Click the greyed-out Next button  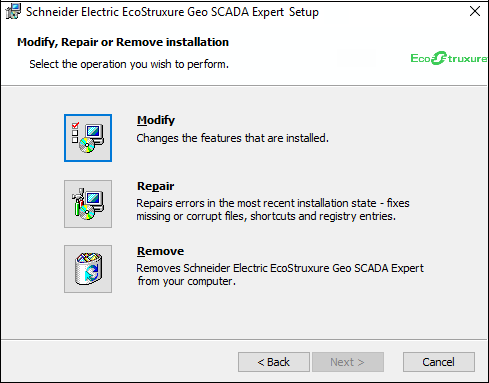tap(348, 362)
